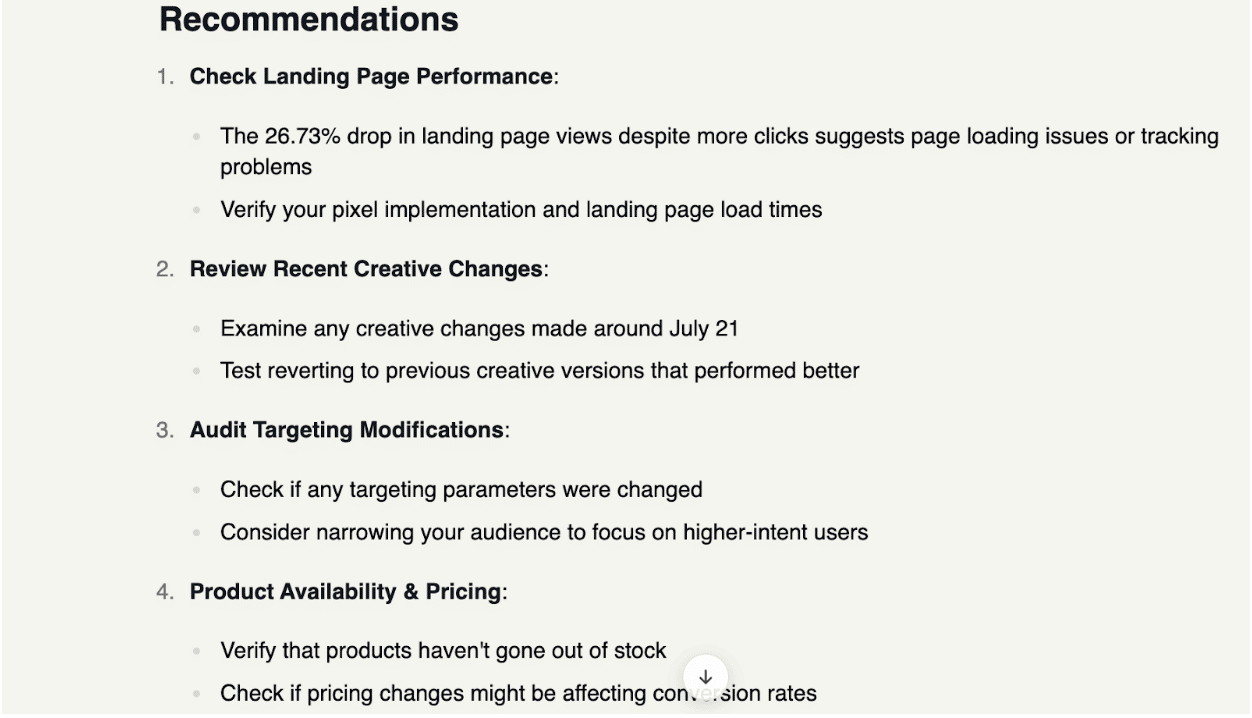Click list number 1 beside Landing Page
Image resolution: width=1252 pixels, height=718 pixels.
point(166,76)
